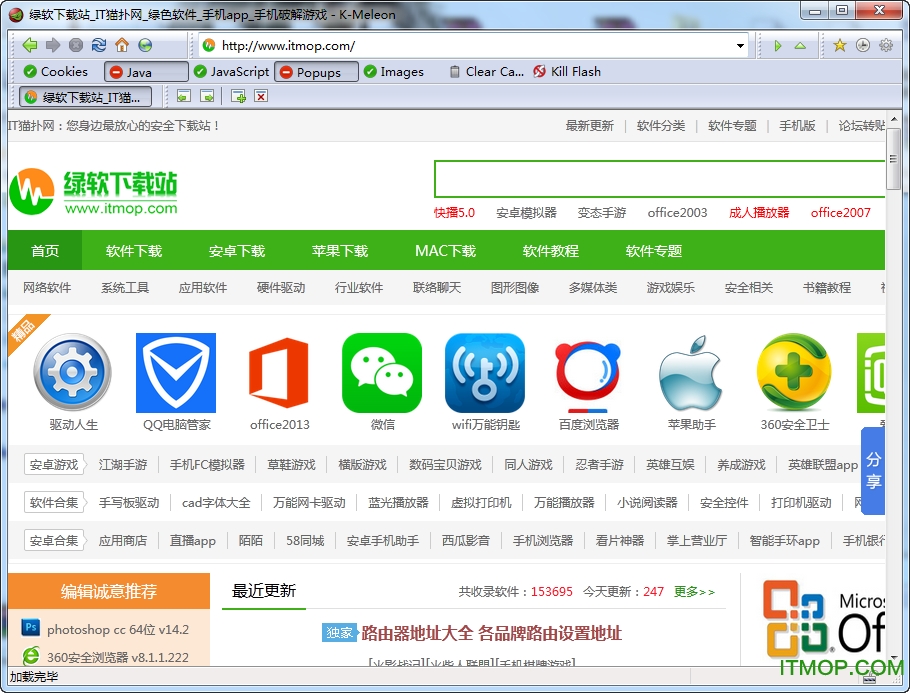The image size is (910, 693).
Task: Click the vertical page scrollbar thumb
Action: point(893,159)
